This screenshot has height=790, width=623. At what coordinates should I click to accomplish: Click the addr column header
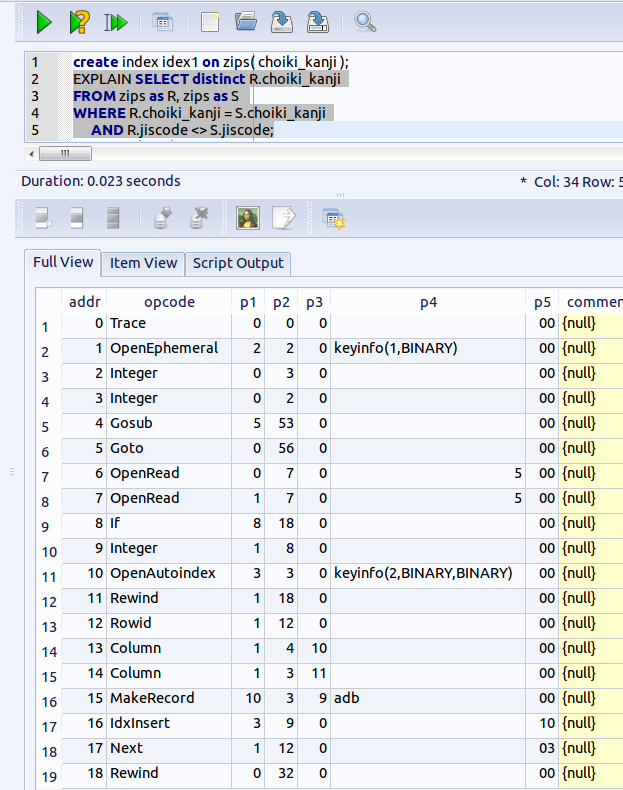pyautogui.click(x=84, y=302)
